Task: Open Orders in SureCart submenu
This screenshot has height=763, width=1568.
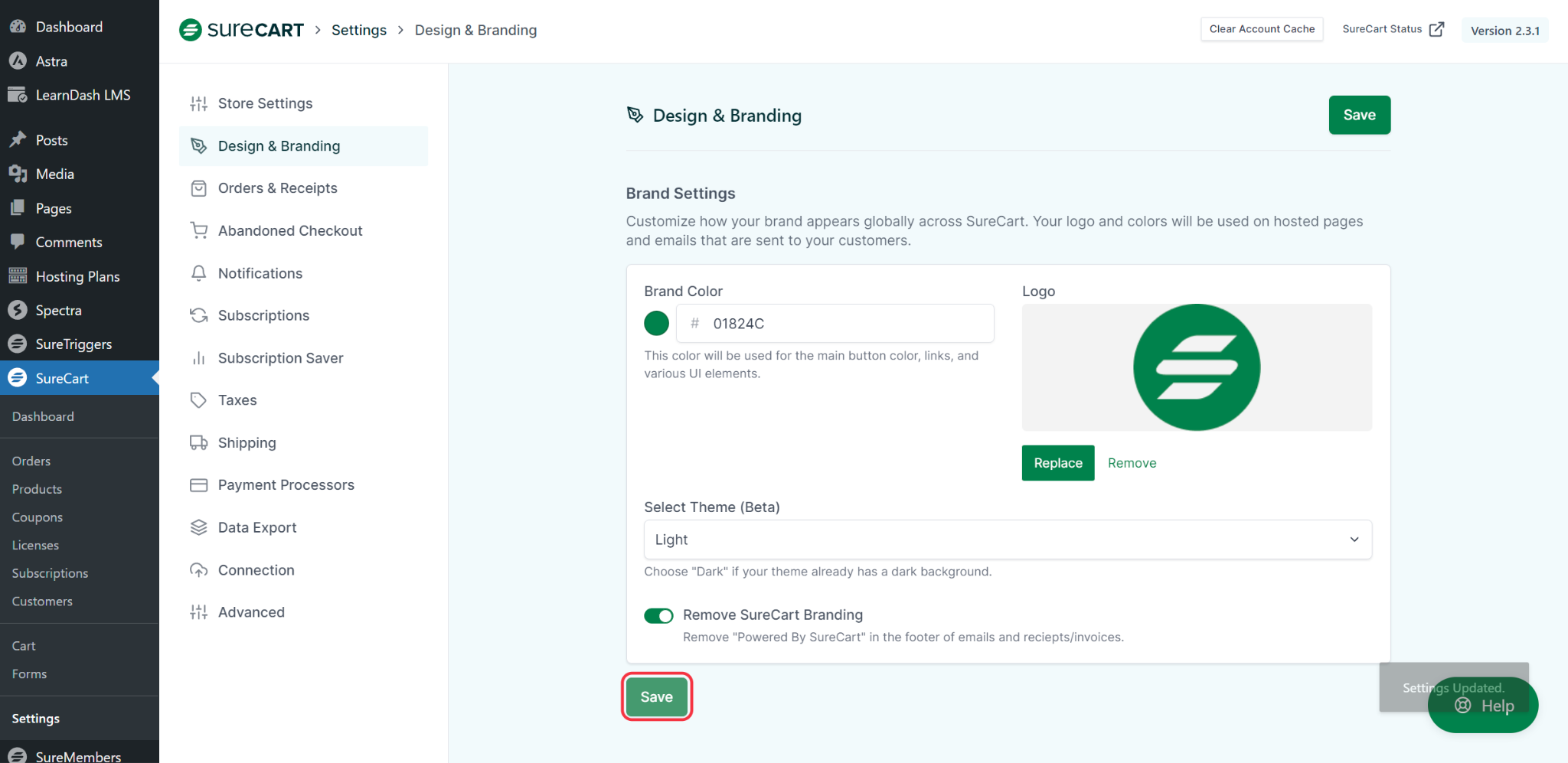Action: (31, 461)
